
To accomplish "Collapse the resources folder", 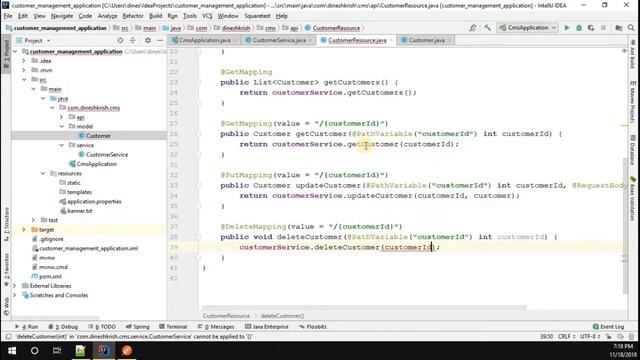I will pos(43,173).
